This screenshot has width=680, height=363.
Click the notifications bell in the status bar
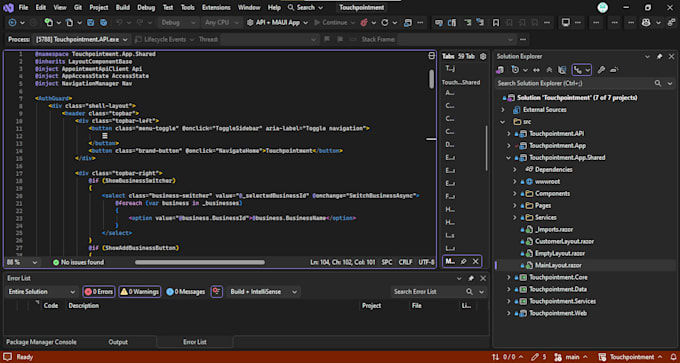click(x=673, y=357)
